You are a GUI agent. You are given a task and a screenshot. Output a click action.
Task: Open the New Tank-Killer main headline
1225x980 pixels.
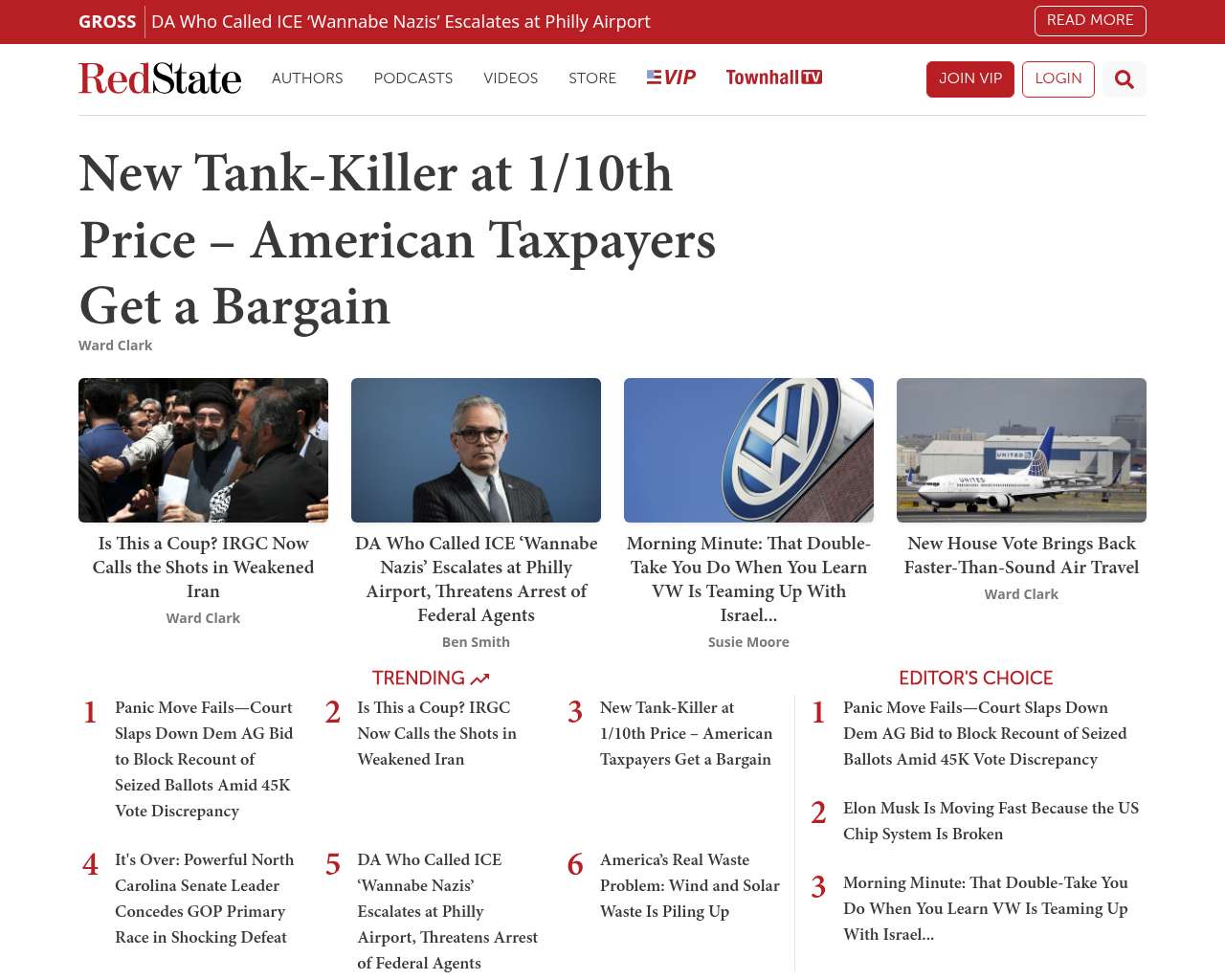397,239
